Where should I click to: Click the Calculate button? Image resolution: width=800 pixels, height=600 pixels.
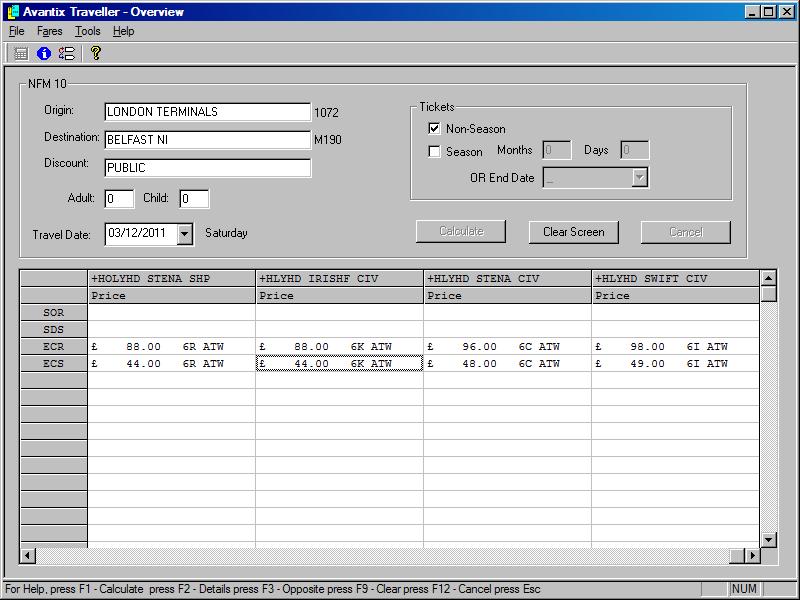coord(461,232)
